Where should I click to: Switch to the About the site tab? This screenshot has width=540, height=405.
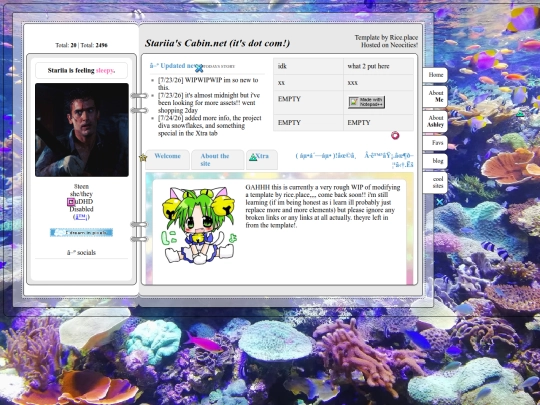tap(217, 160)
